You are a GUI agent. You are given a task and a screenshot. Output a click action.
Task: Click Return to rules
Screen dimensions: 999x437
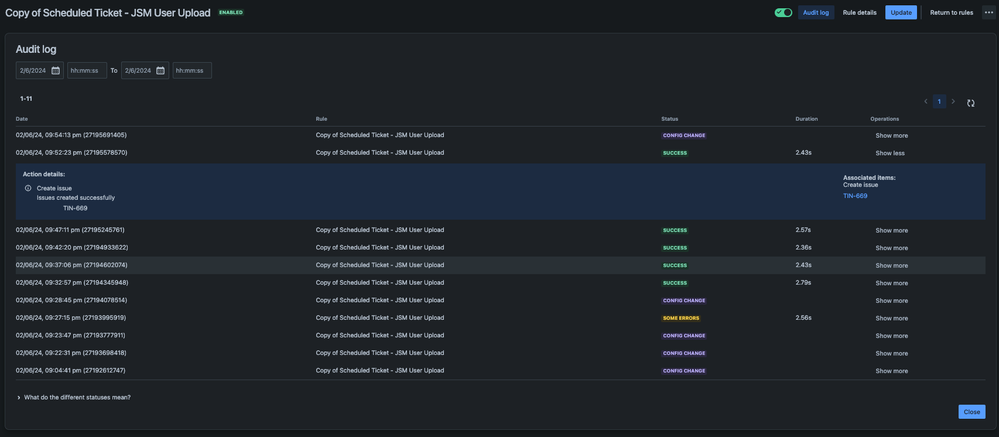click(951, 13)
